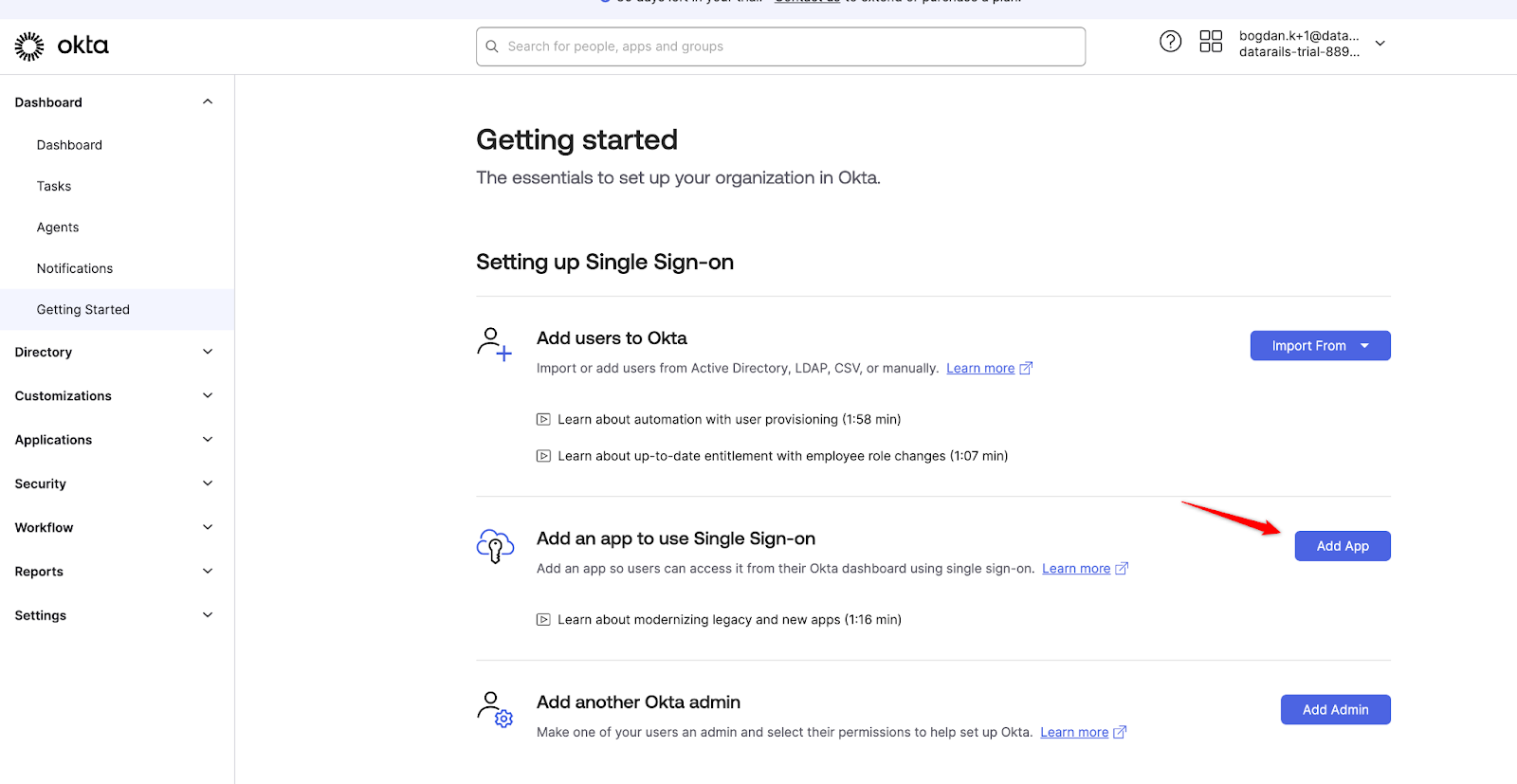
Task: Click the Add App button
Action: coord(1343,546)
